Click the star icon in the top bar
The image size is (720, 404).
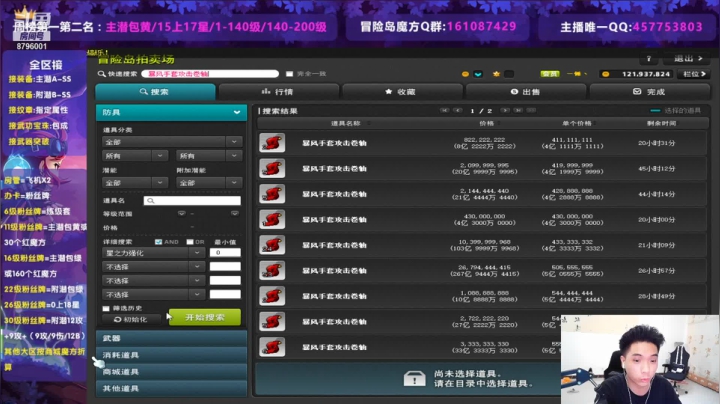coord(496,74)
